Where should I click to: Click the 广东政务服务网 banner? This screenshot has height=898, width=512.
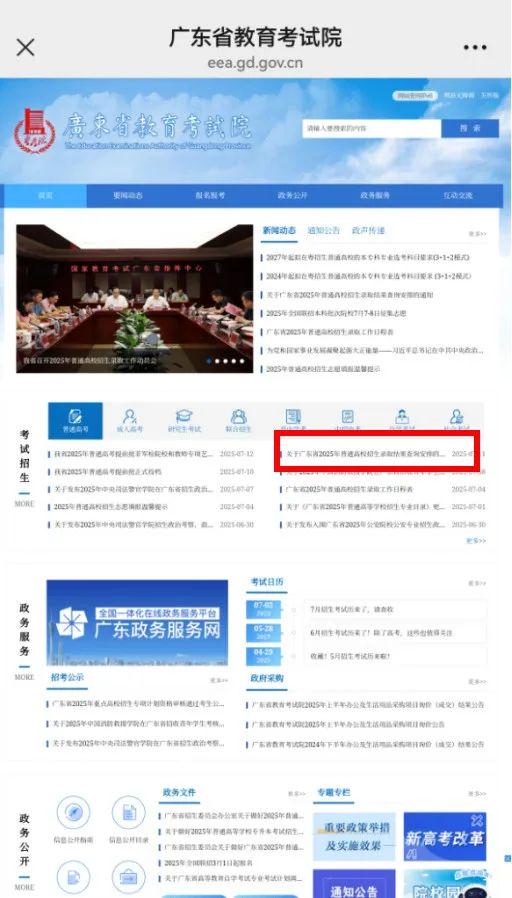coord(137,623)
